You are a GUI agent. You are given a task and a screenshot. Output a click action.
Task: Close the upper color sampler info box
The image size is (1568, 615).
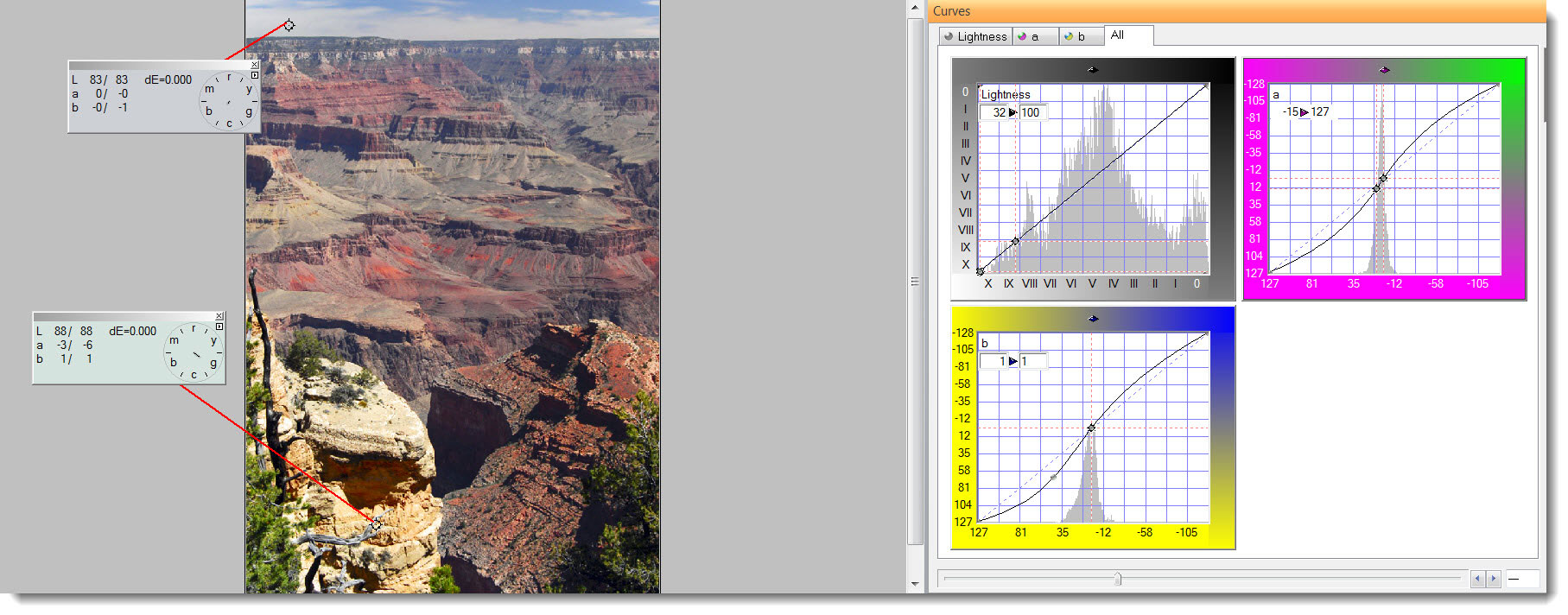point(254,65)
